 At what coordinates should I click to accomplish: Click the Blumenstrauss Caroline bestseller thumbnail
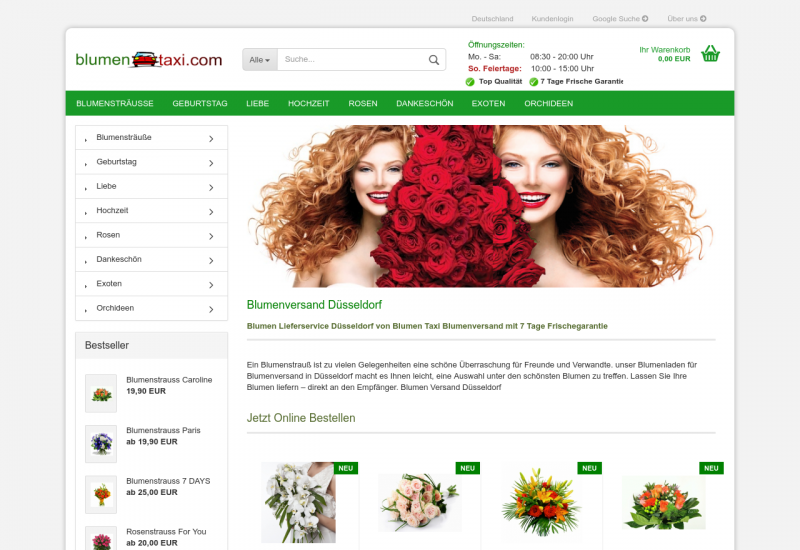pos(101,393)
